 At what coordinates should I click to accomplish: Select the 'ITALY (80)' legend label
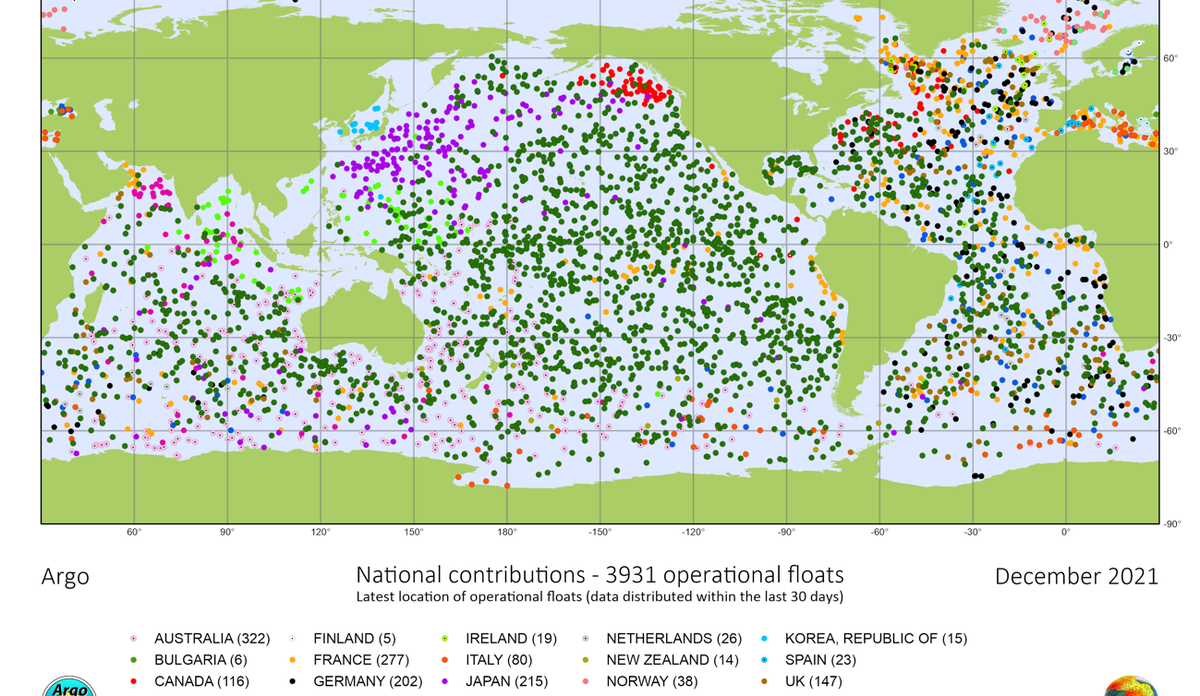click(x=499, y=660)
